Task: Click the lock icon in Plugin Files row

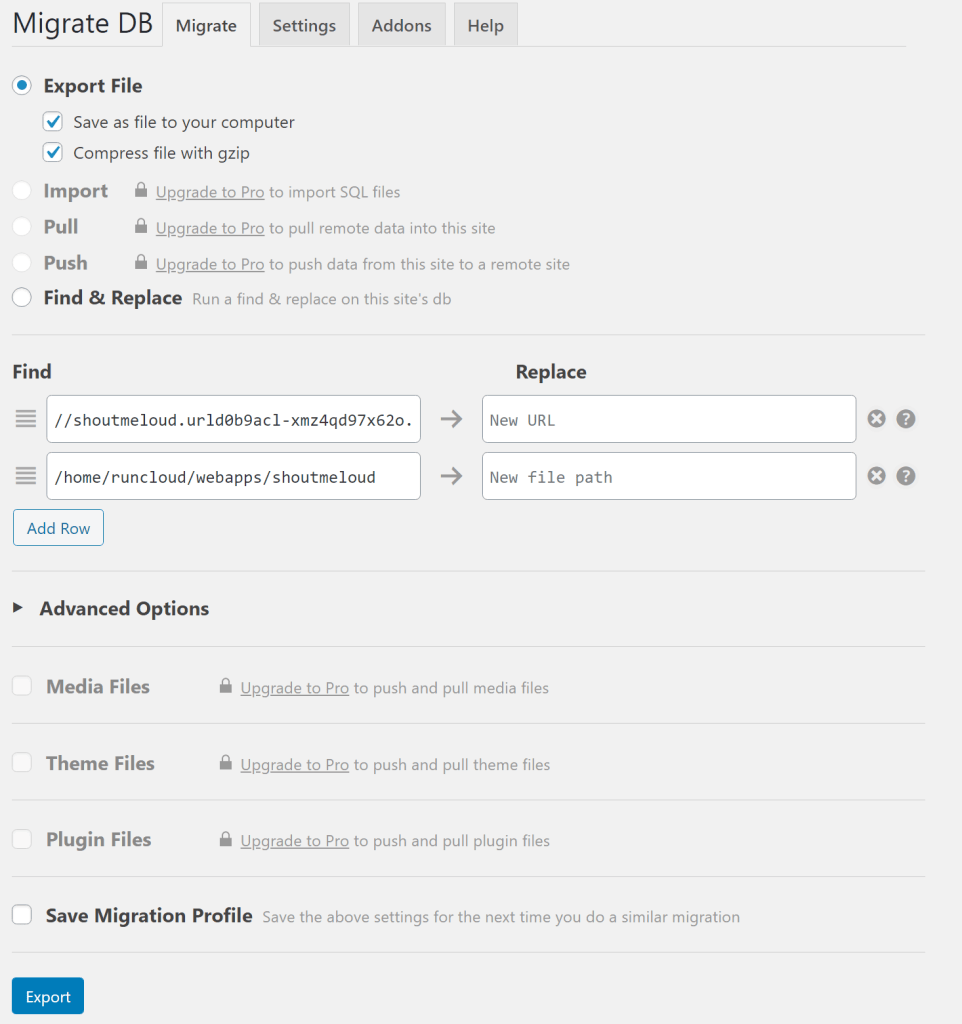Action: [x=225, y=839]
